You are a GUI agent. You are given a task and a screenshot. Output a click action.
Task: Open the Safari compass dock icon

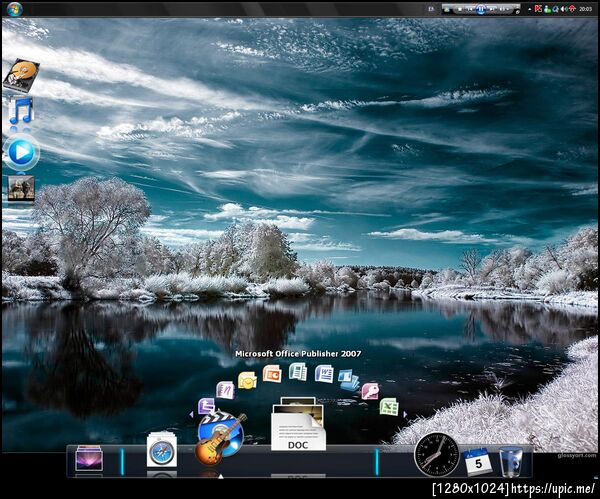coord(162,451)
